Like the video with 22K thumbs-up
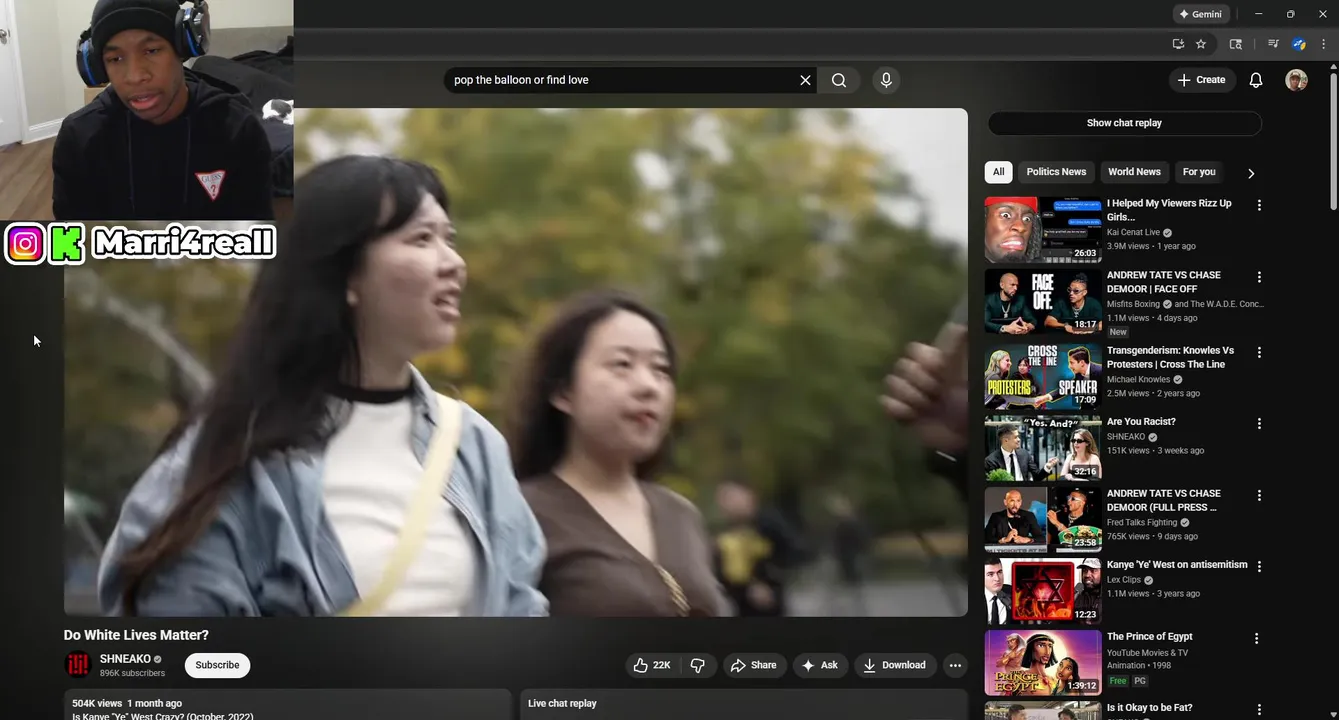 (652, 665)
